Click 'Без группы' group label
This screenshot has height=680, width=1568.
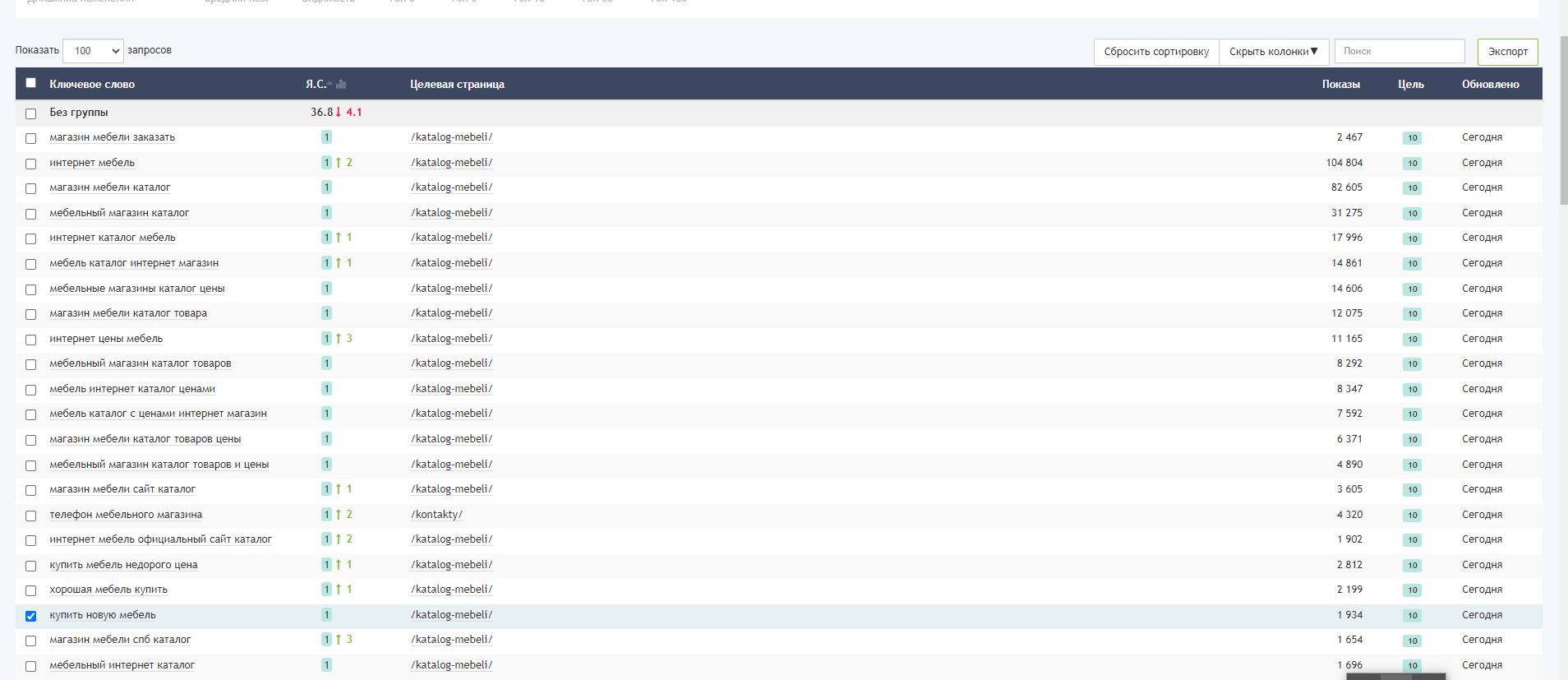click(x=79, y=113)
